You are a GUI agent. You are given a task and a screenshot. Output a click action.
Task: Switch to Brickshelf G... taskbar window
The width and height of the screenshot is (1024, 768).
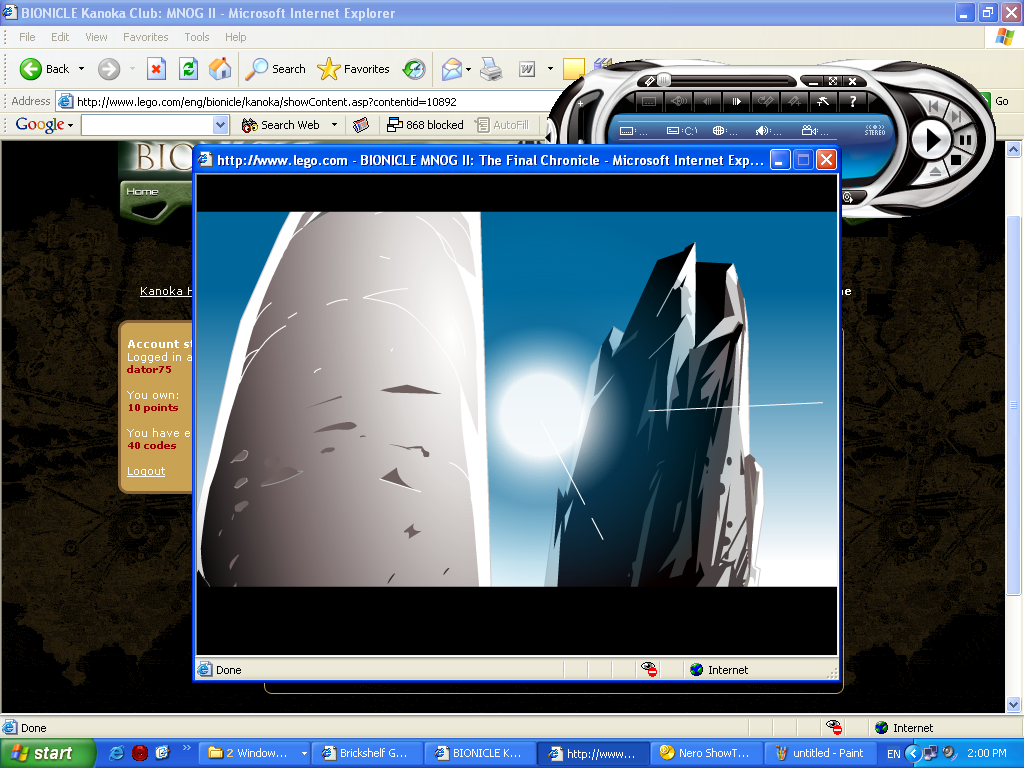(367, 753)
